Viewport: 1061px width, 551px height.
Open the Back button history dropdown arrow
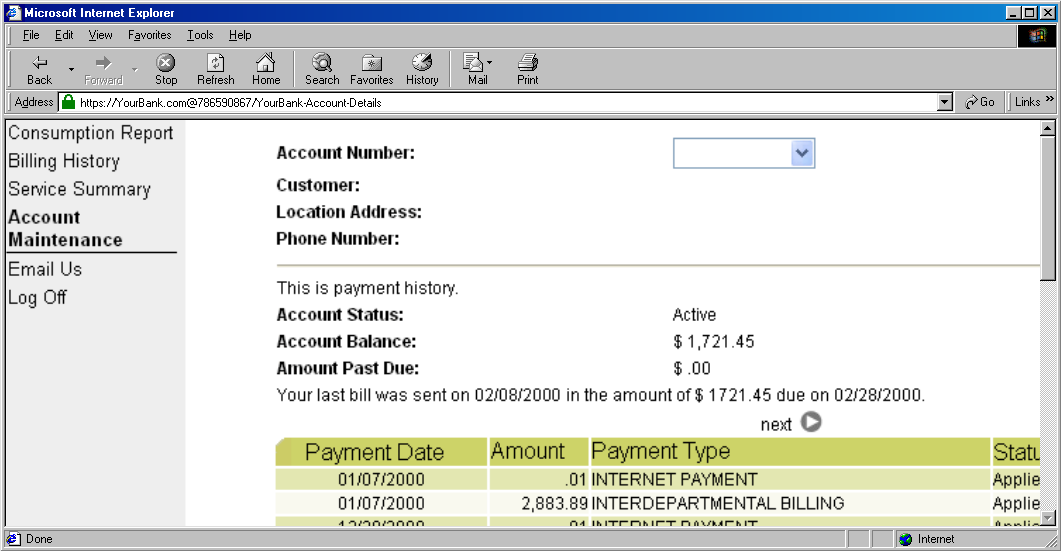(x=71, y=69)
